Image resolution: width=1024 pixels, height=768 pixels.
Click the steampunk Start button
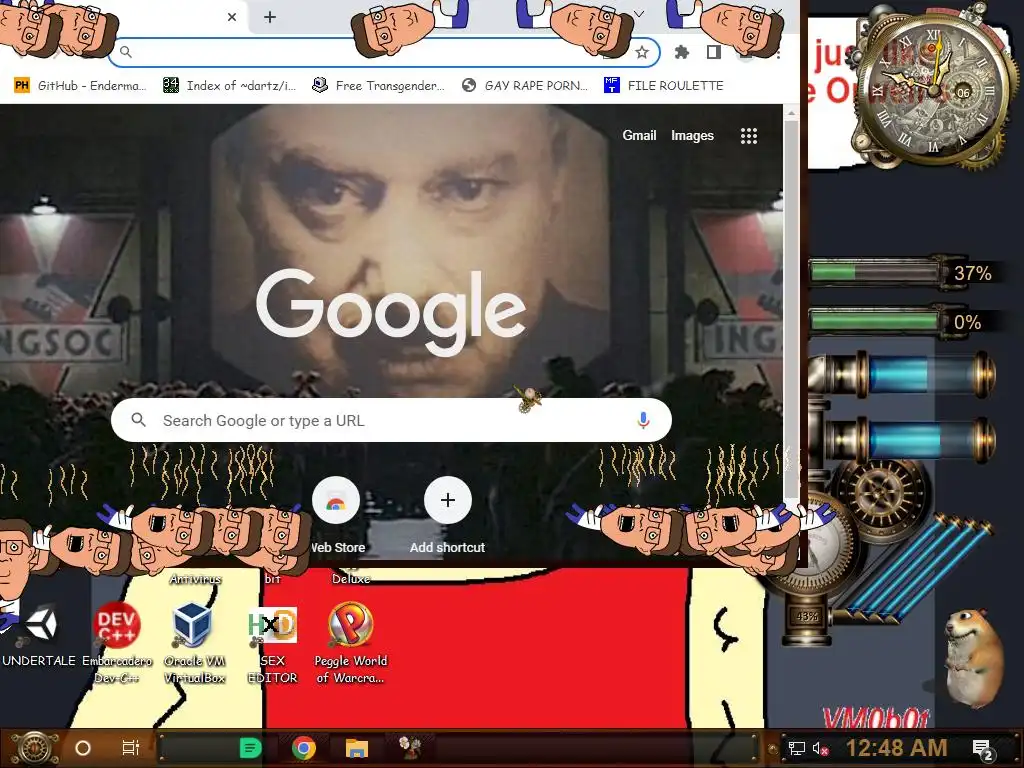(x=35, y=748)
